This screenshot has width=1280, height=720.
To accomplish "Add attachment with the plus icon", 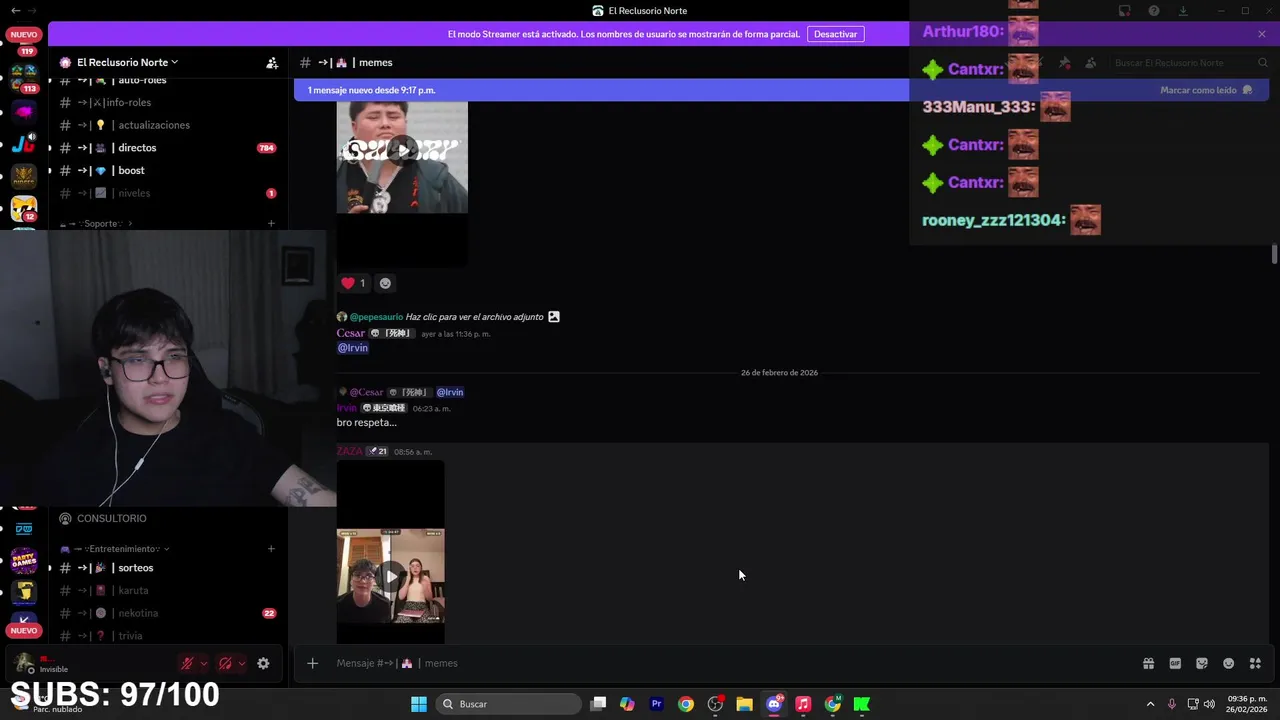I will [x=312, y=663].
